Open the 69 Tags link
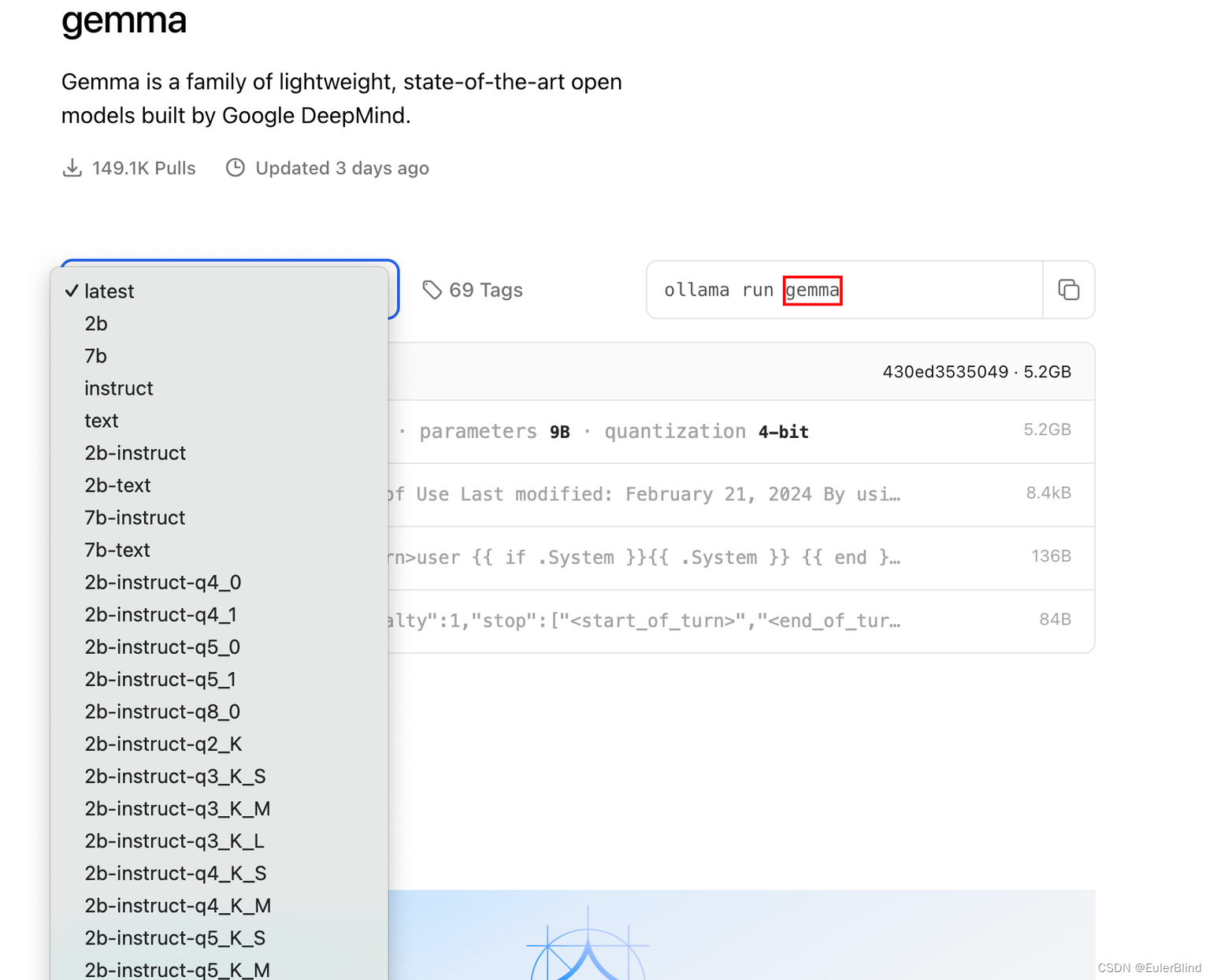Screen dimensions: 1213x980 473,290
